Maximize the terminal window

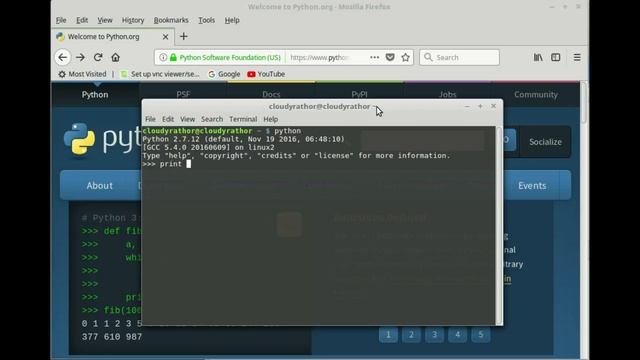(480, 106)
